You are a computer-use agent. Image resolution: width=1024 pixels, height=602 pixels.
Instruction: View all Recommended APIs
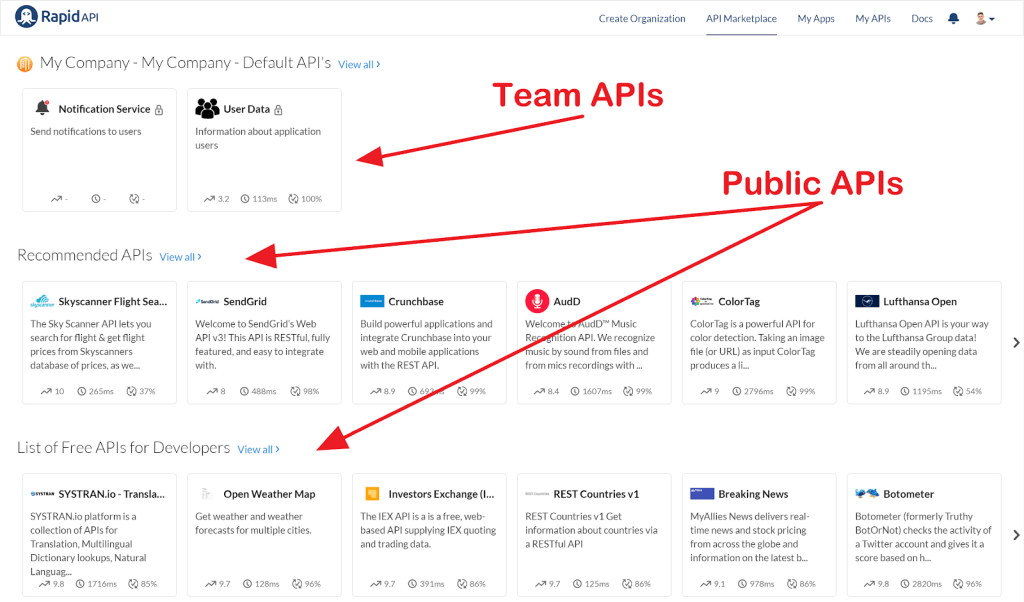[x=180, y=257]
